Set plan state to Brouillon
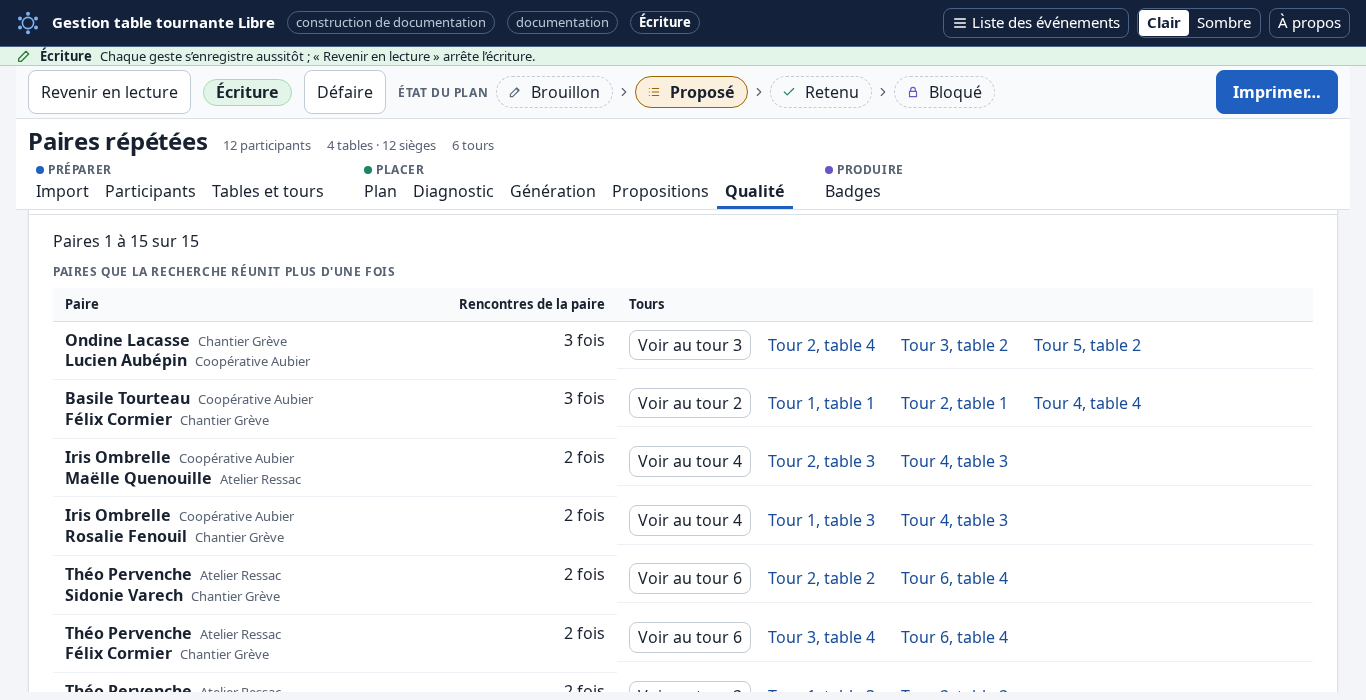The image size is (1366, 700). click(554, 92)
